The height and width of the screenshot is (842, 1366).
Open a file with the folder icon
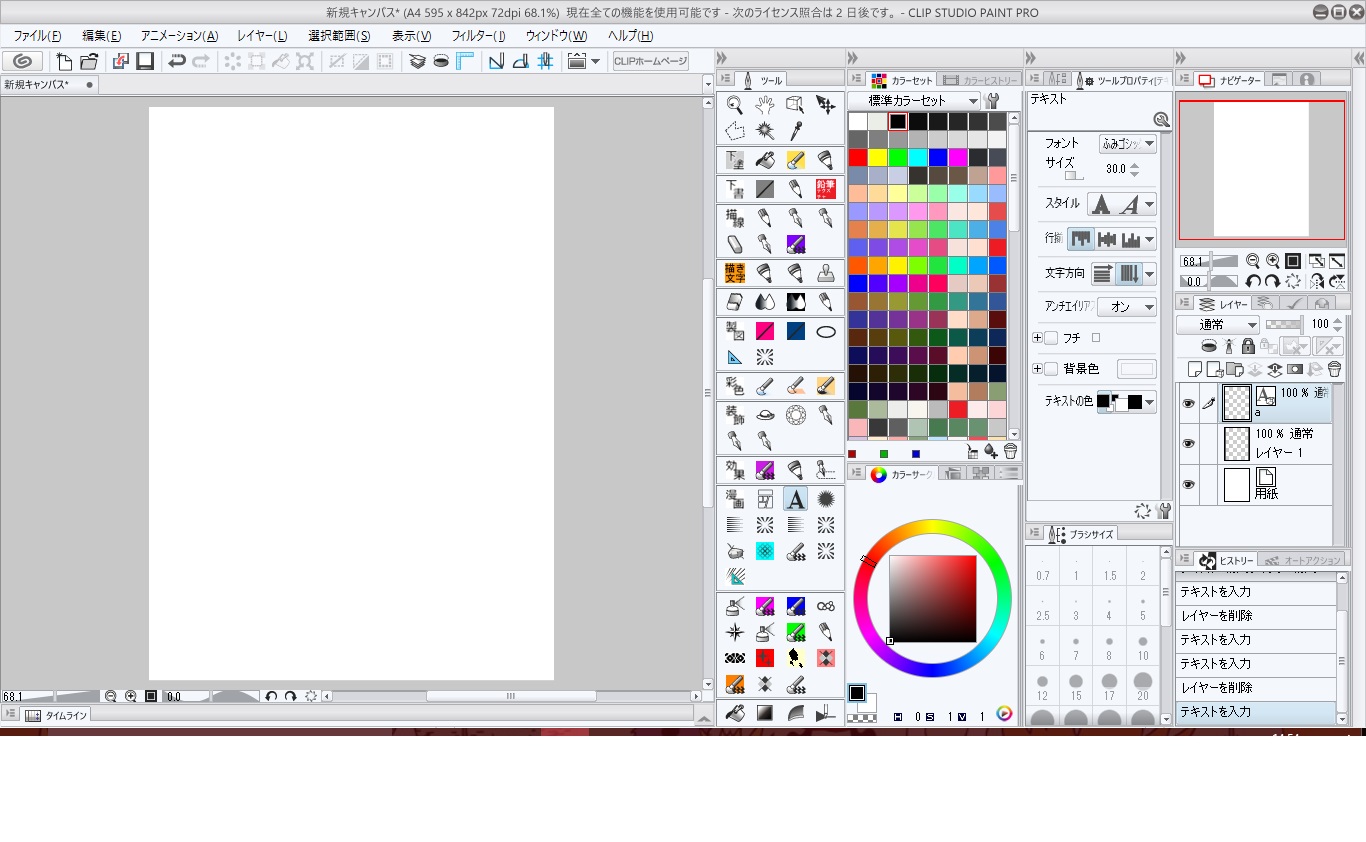(89, 62)
